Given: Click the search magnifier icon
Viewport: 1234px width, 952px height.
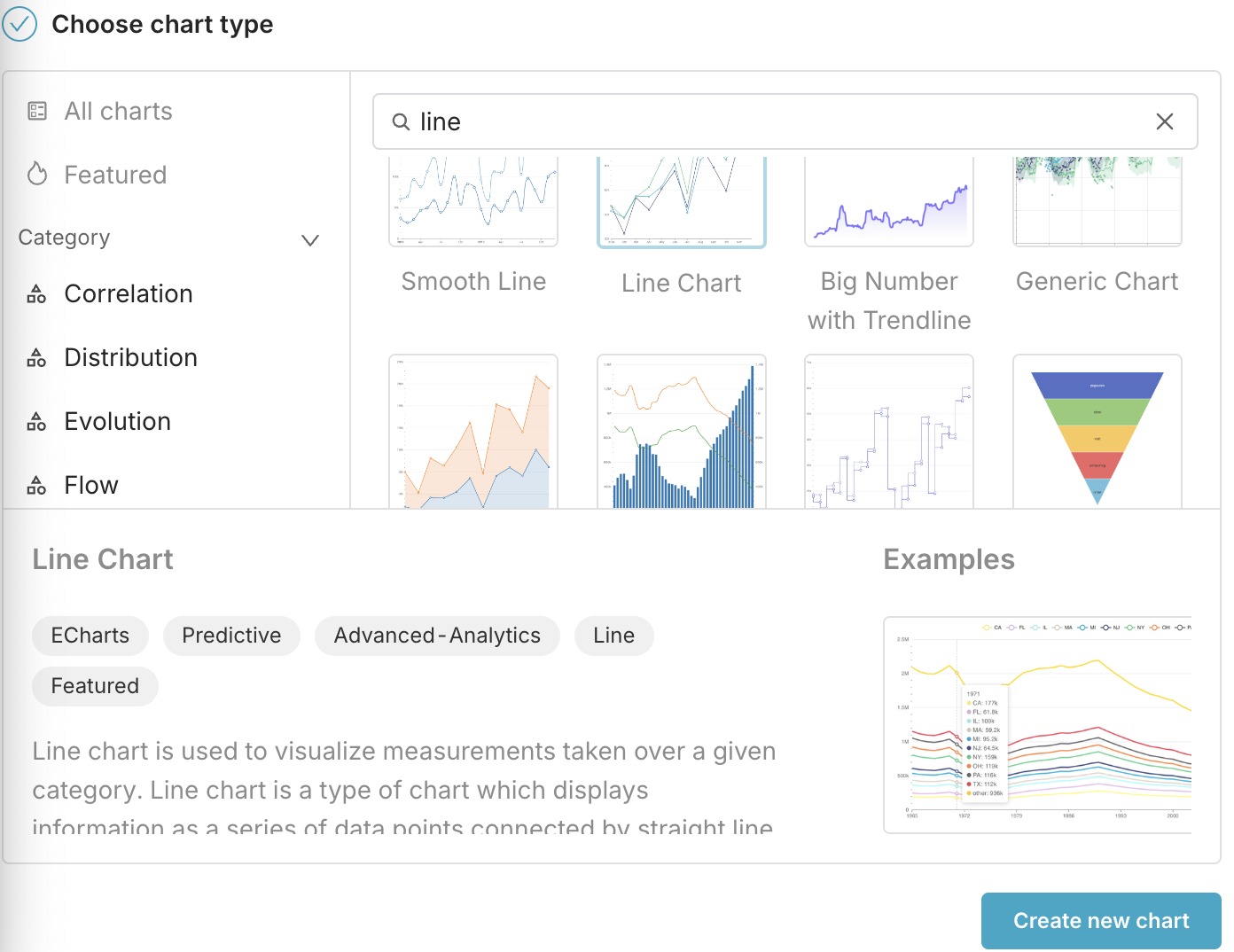Looking at the screenshot, I should click(x=401, y=121).
